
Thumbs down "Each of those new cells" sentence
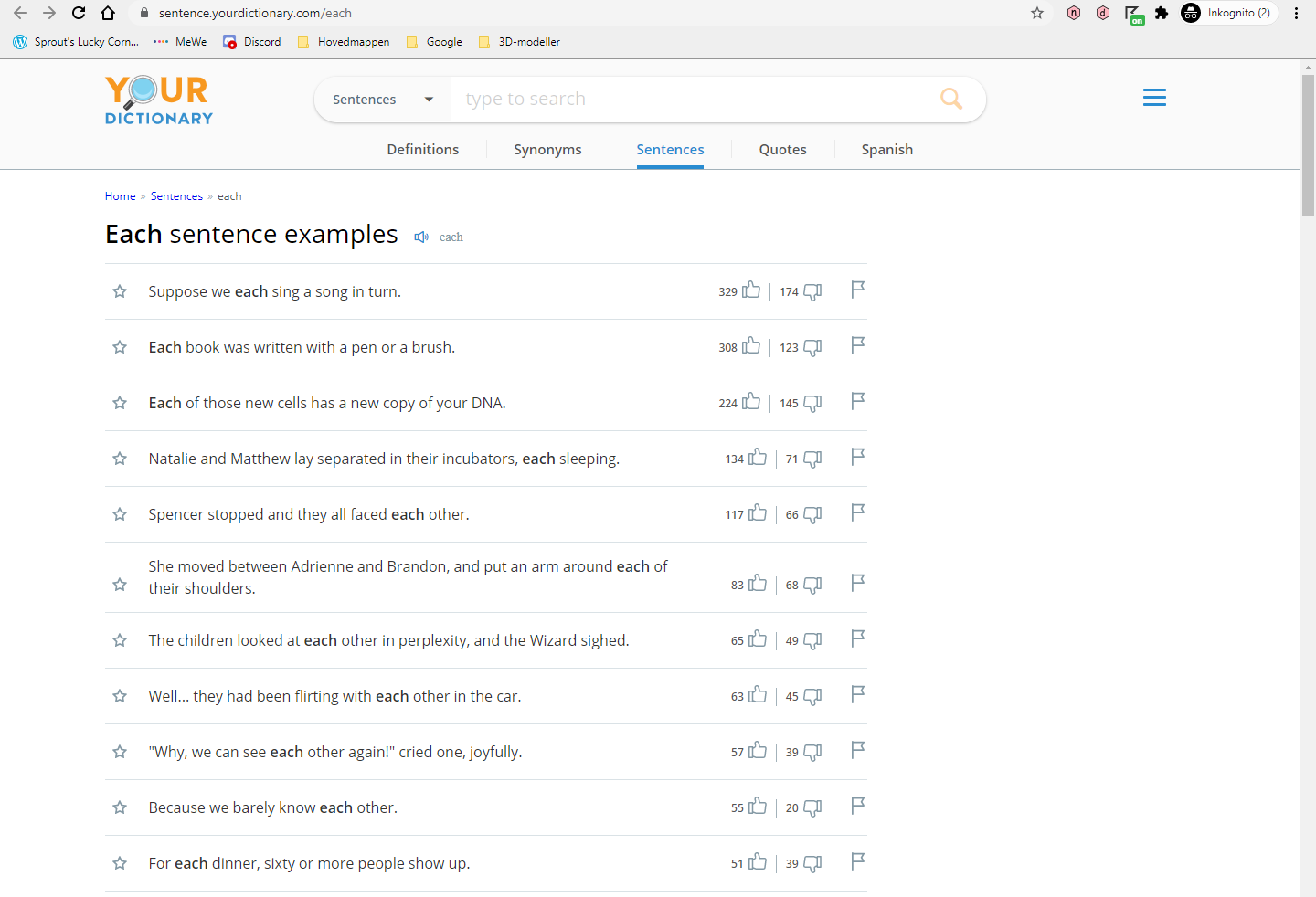pyautogui.click(x=812, y=403)
